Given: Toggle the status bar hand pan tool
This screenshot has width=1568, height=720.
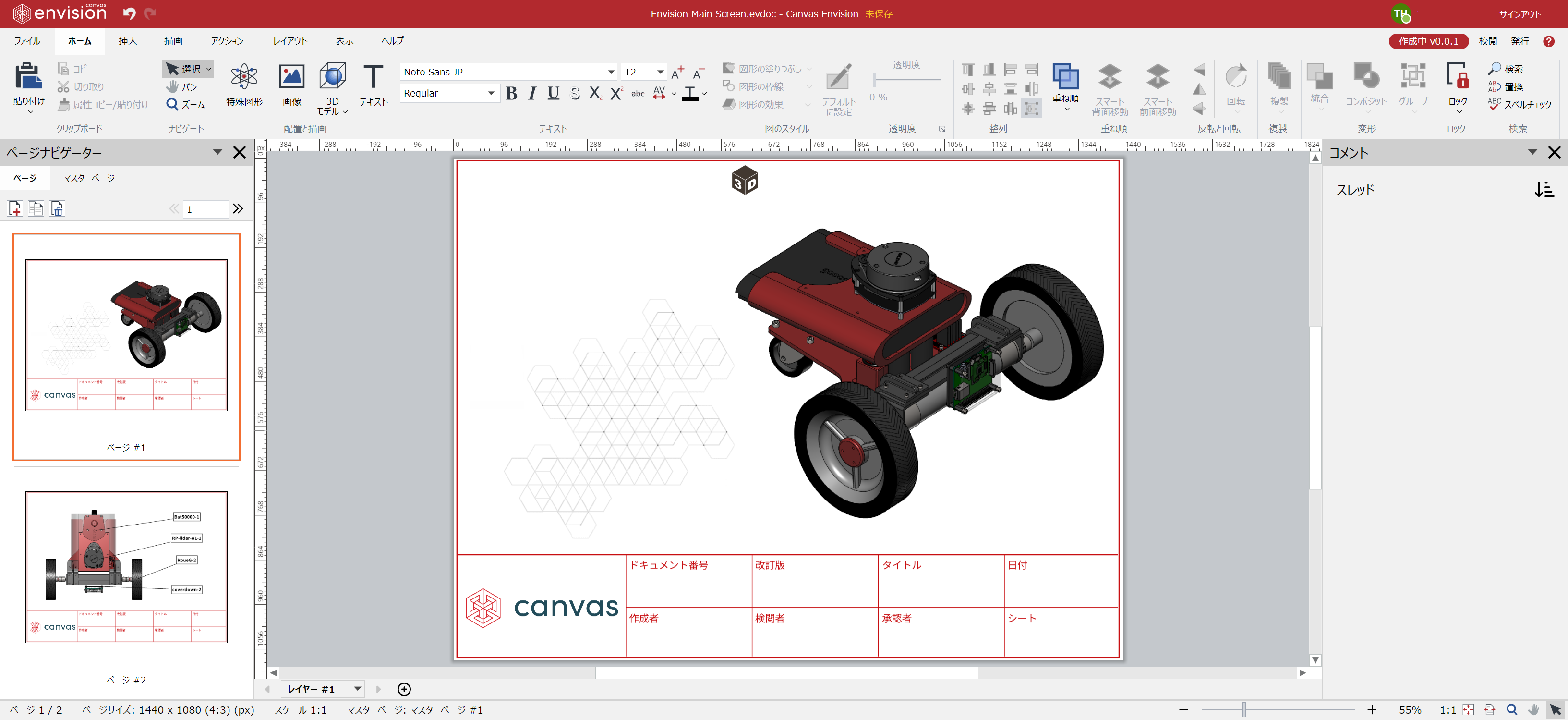Looking at the screenshot, I should pos(1533,709).
